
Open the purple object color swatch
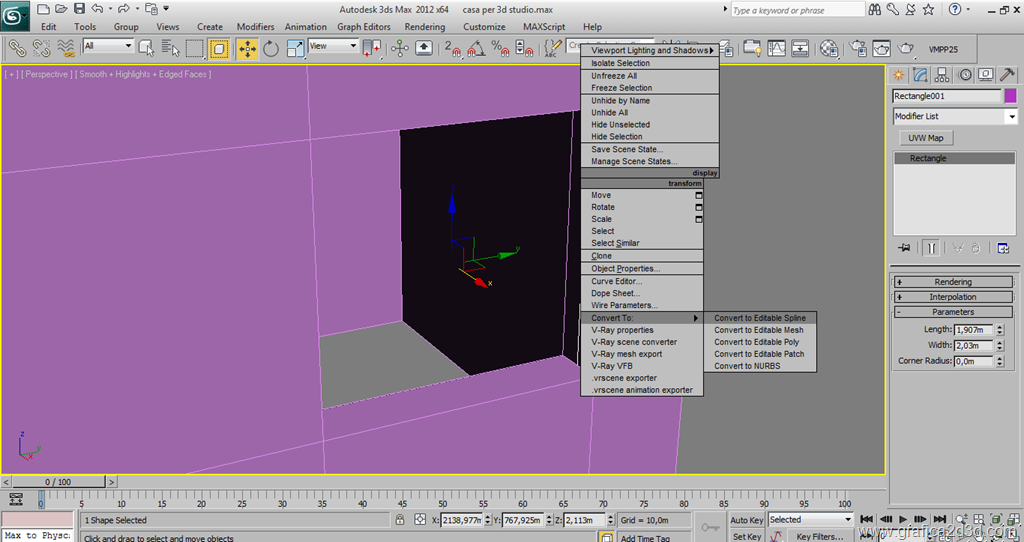coord(1010,96)
